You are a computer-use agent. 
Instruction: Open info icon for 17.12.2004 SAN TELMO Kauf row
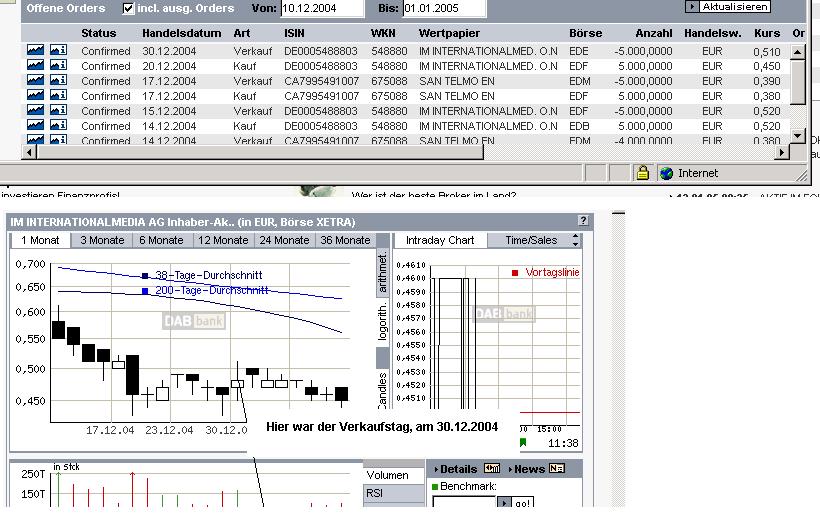coord(59,95)
